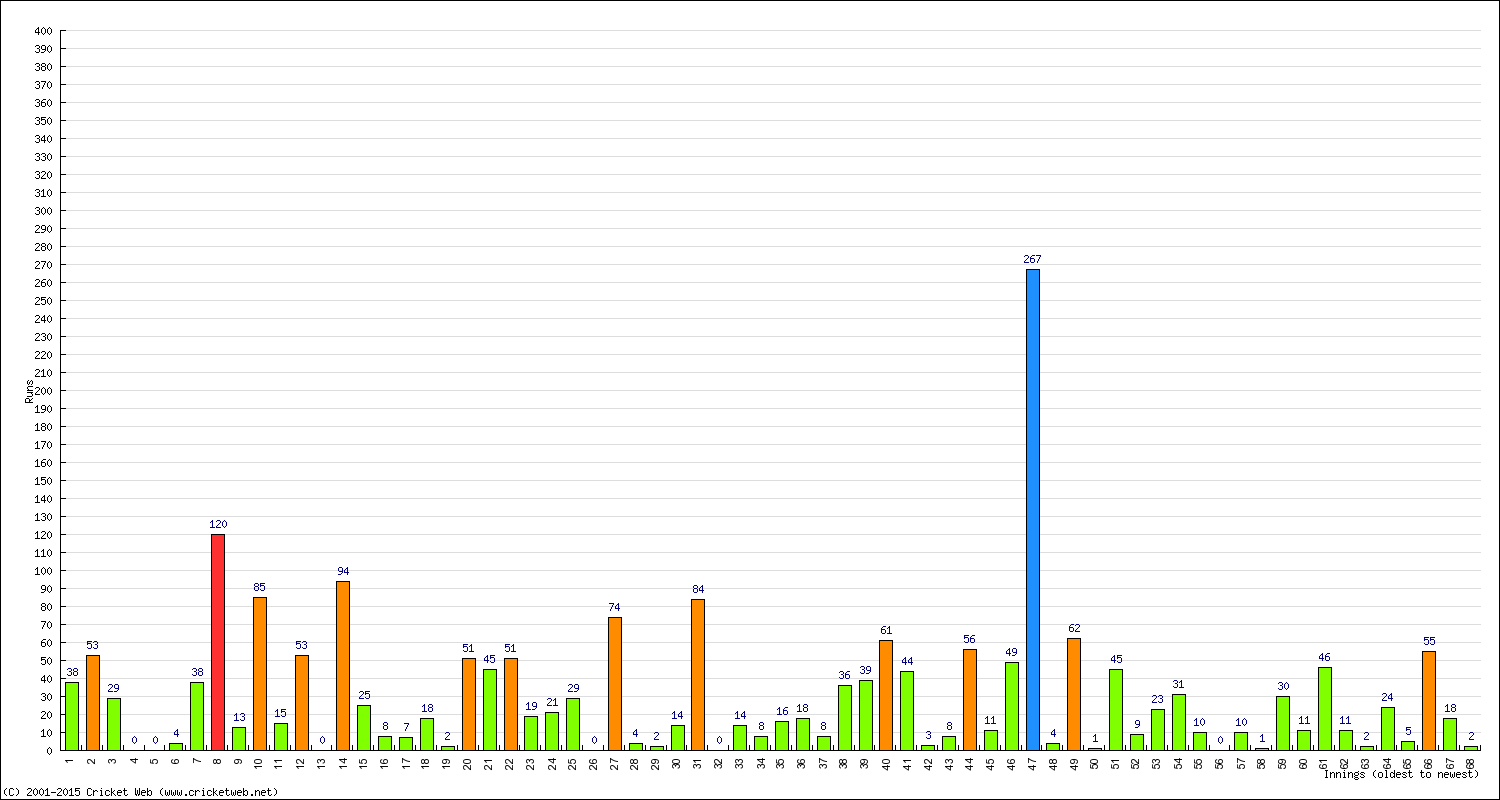Select the x-axis innings label 47
The image size is (1500, 800).
click(x=1033, y=762)
